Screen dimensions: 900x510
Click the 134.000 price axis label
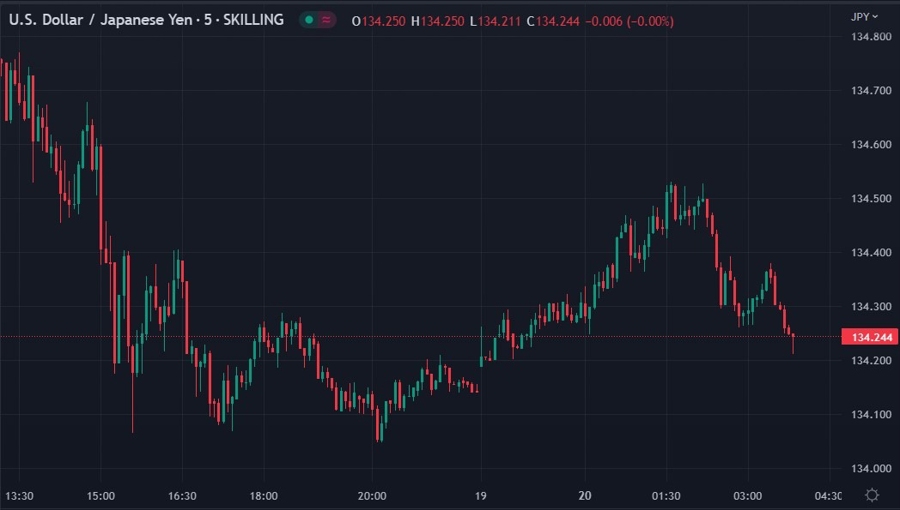pyautogui.click(x=871, y=468)
